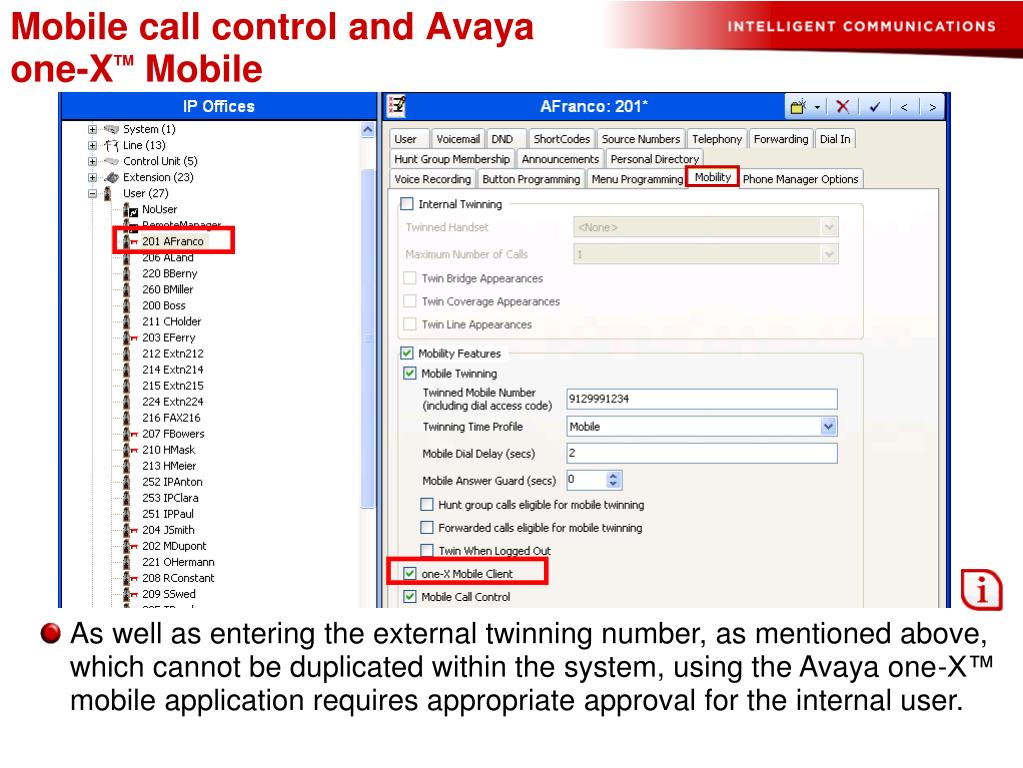Open dropdown arrow next to new-item icon
The width and height of the screenshot is (1023, 768).
pos(817,107)
